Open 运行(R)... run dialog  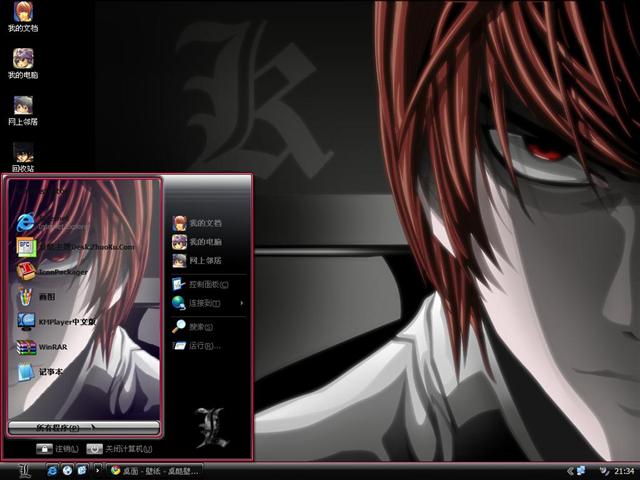197,346
